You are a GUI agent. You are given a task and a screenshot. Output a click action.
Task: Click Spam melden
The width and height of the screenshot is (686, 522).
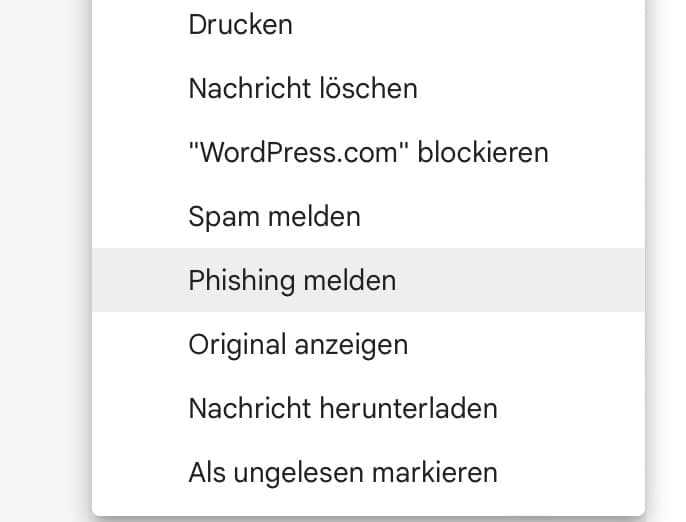pos(274,216)
